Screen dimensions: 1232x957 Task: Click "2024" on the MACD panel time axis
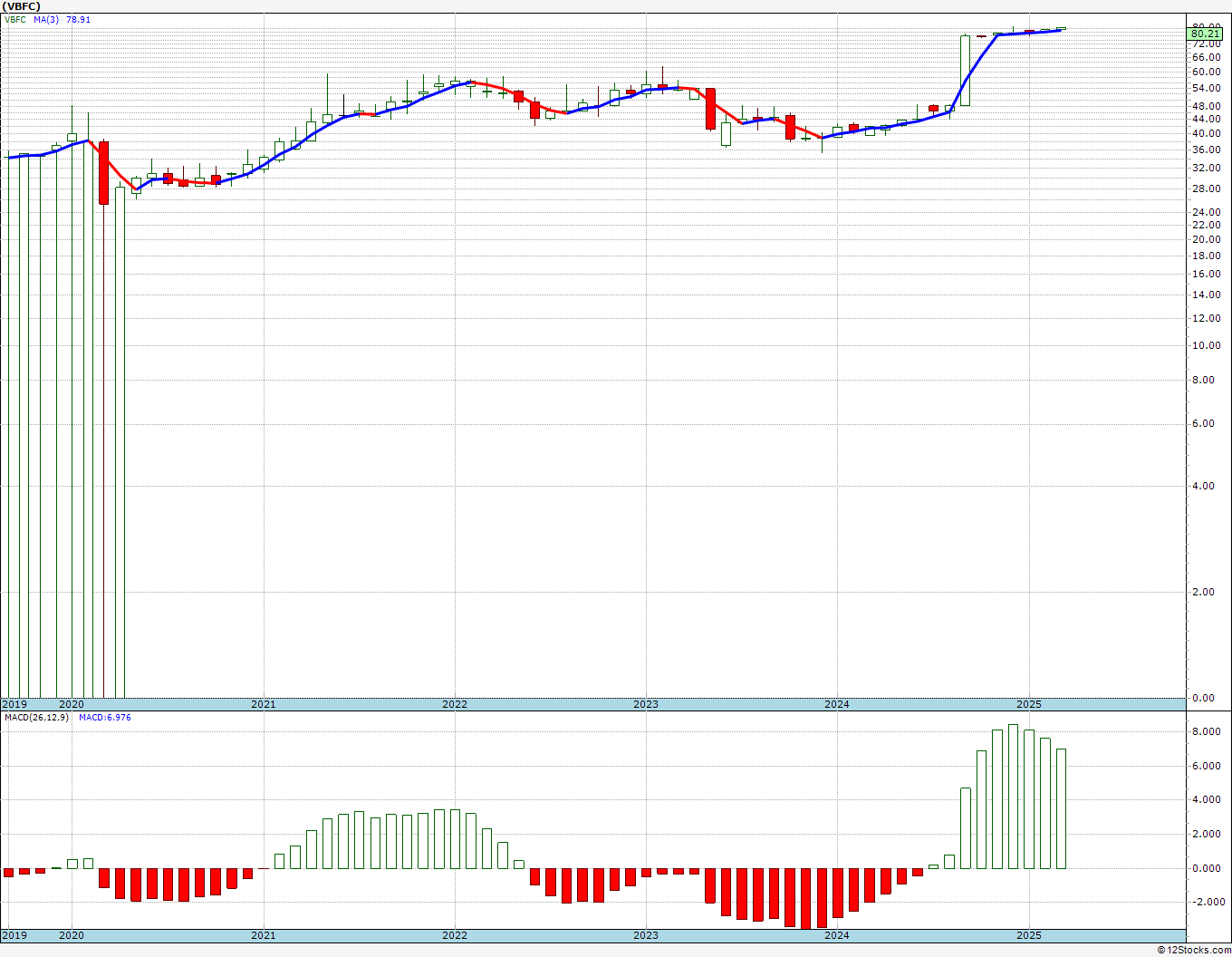[837, 935]
